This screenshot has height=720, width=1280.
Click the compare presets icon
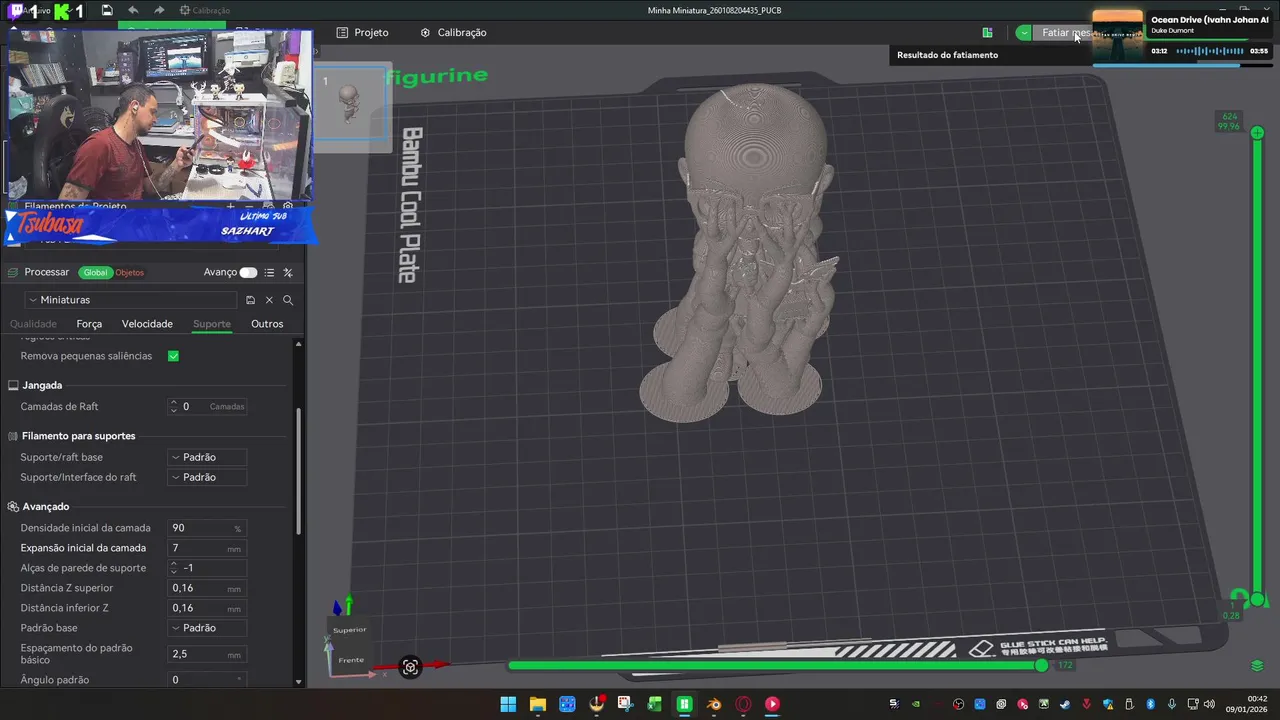click(288, 272)
